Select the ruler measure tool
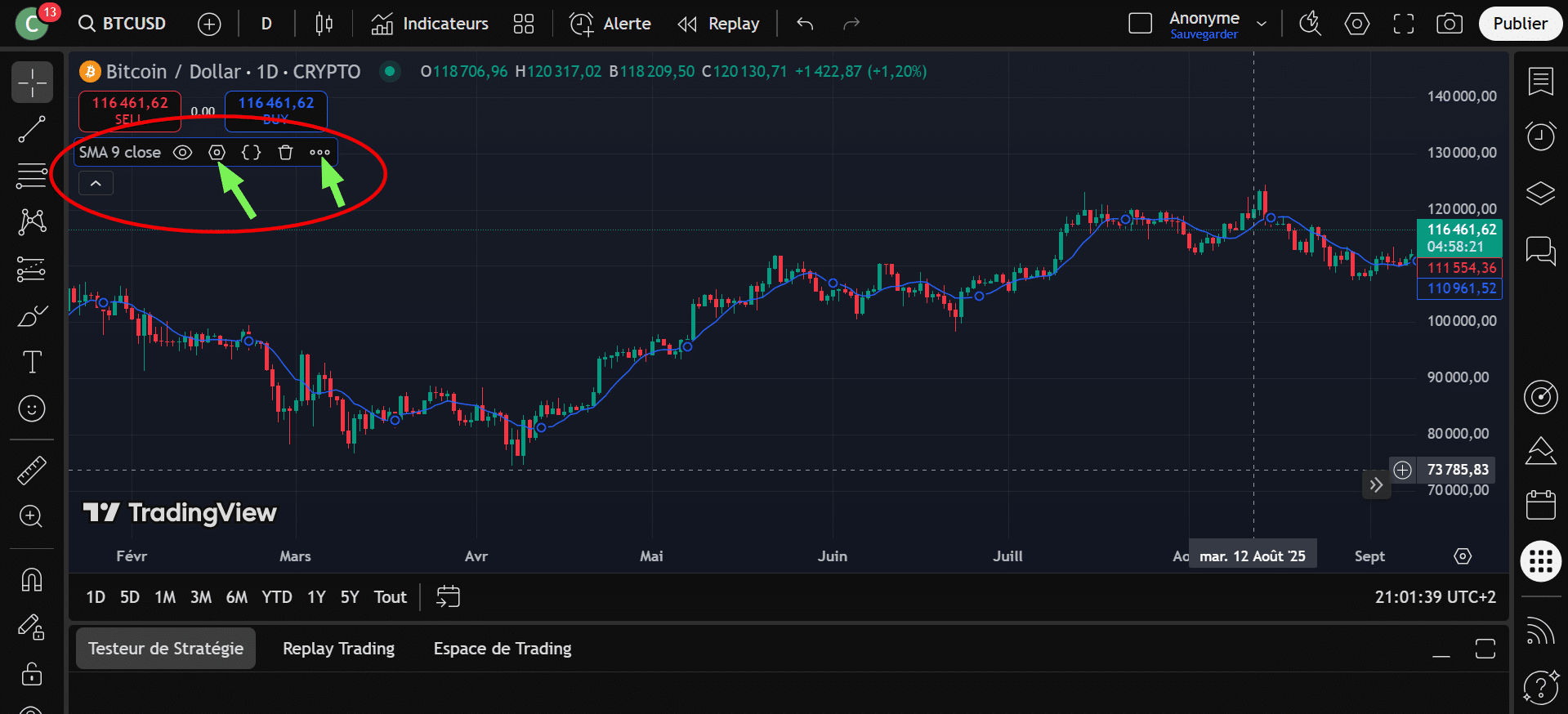 pyautogui.click(x=32, y=471)
